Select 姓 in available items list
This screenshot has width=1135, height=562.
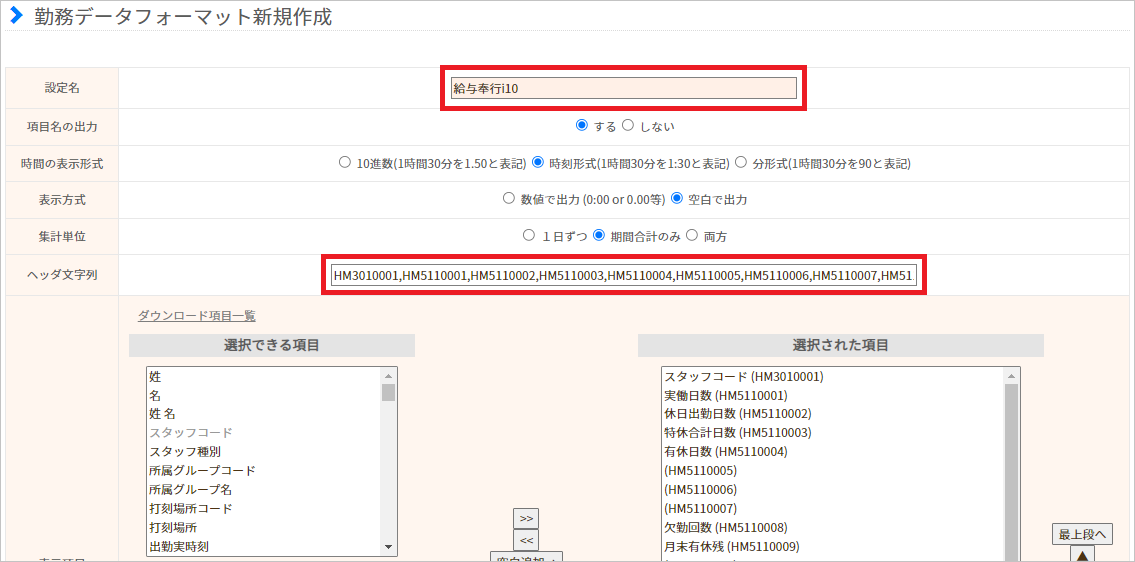click(x=264, y=377)
